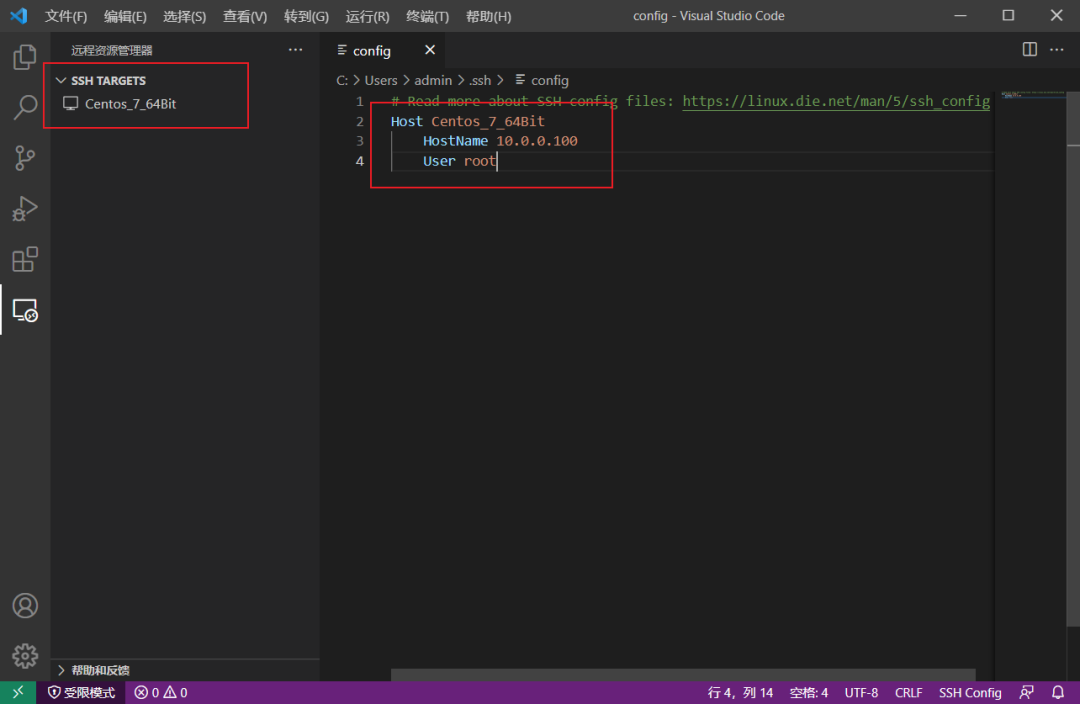Click the feedback icon in status bar
Image resolution: width=1080 pixels, height=704 pixels.
1026,692
